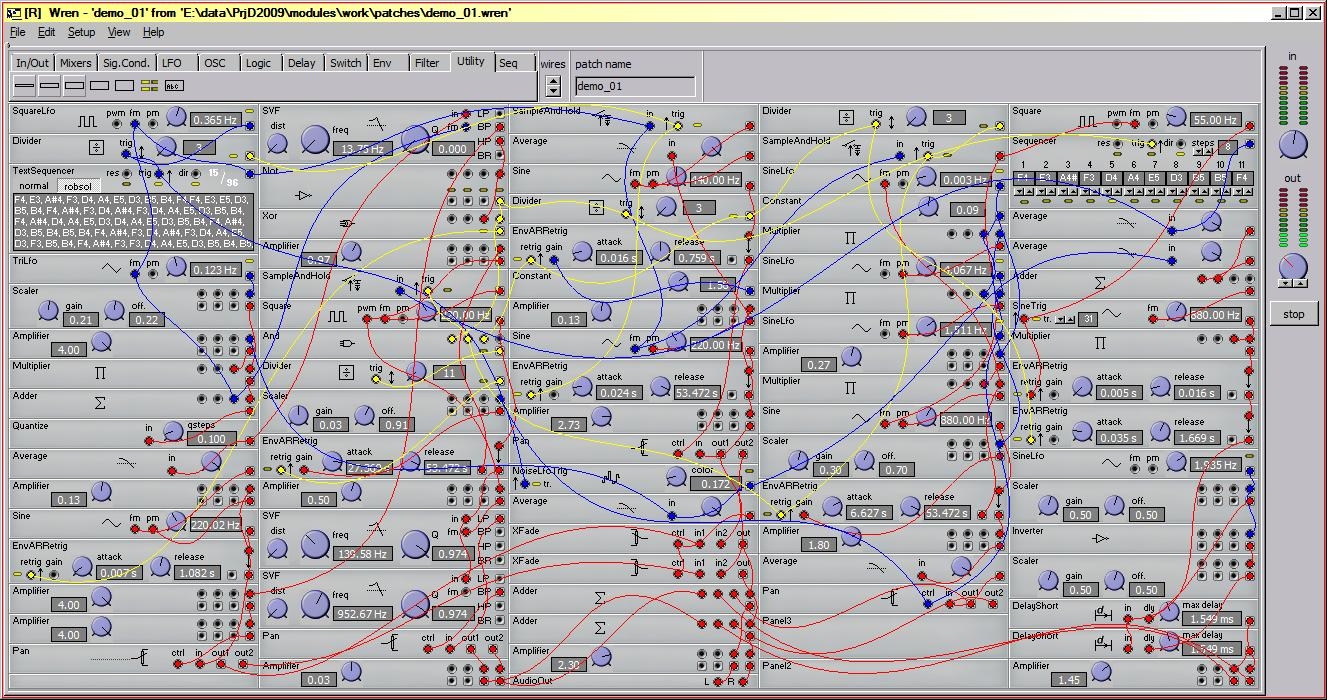Switch to the Mixers module tab
Image resolution: width=1327 pixels, height=700 pixels.
click(76, 63)
